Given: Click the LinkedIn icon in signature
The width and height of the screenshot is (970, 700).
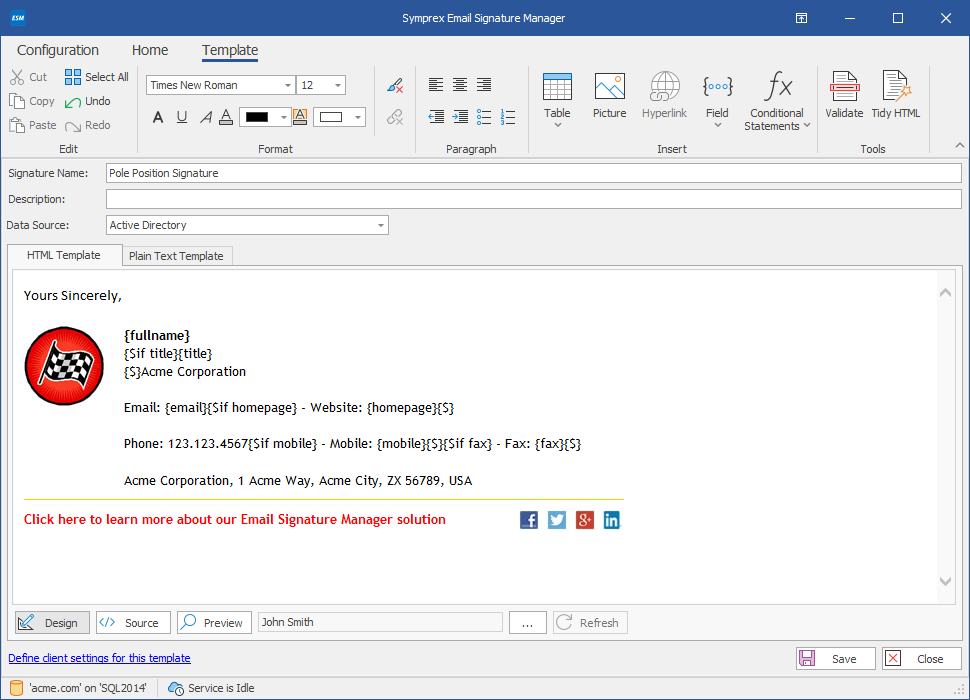Looking at the screenshot, I should pyautogui.click(x=612, y=520).
